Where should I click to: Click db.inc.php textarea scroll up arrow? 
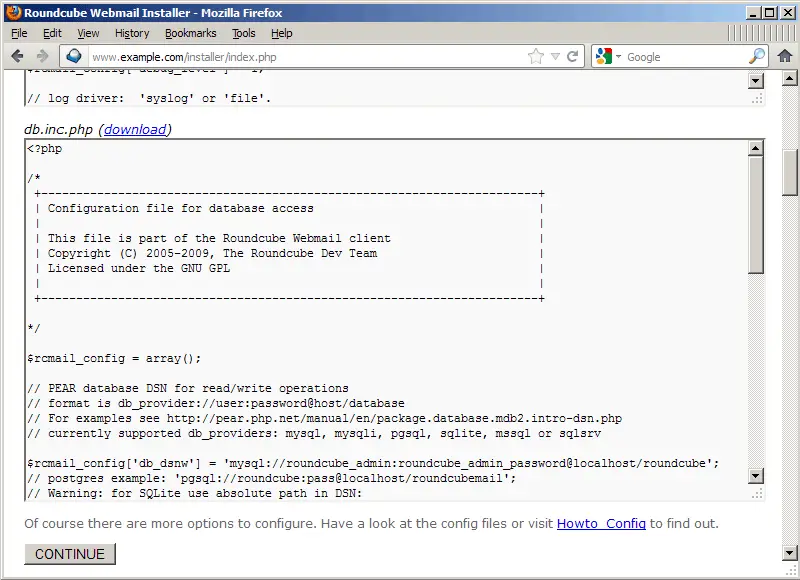click(x=756, y=148)
